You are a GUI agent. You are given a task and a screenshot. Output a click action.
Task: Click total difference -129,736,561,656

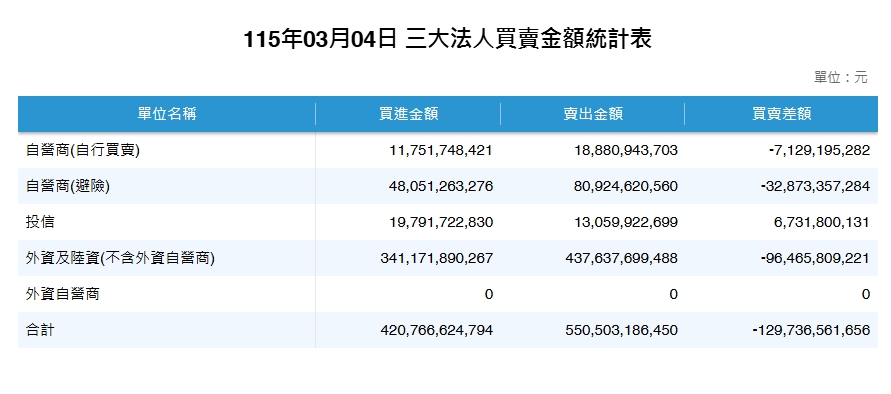[812, 330]
